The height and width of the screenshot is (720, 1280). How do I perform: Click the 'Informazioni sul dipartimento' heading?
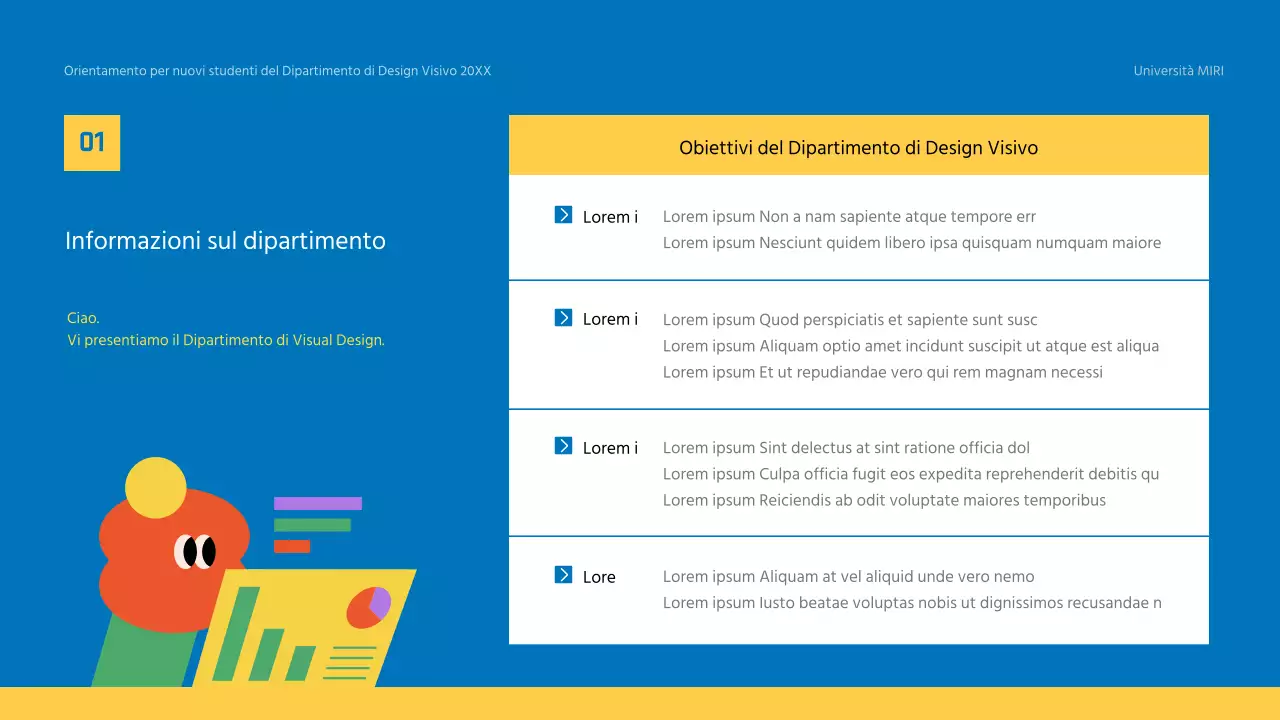click(224, 240)
